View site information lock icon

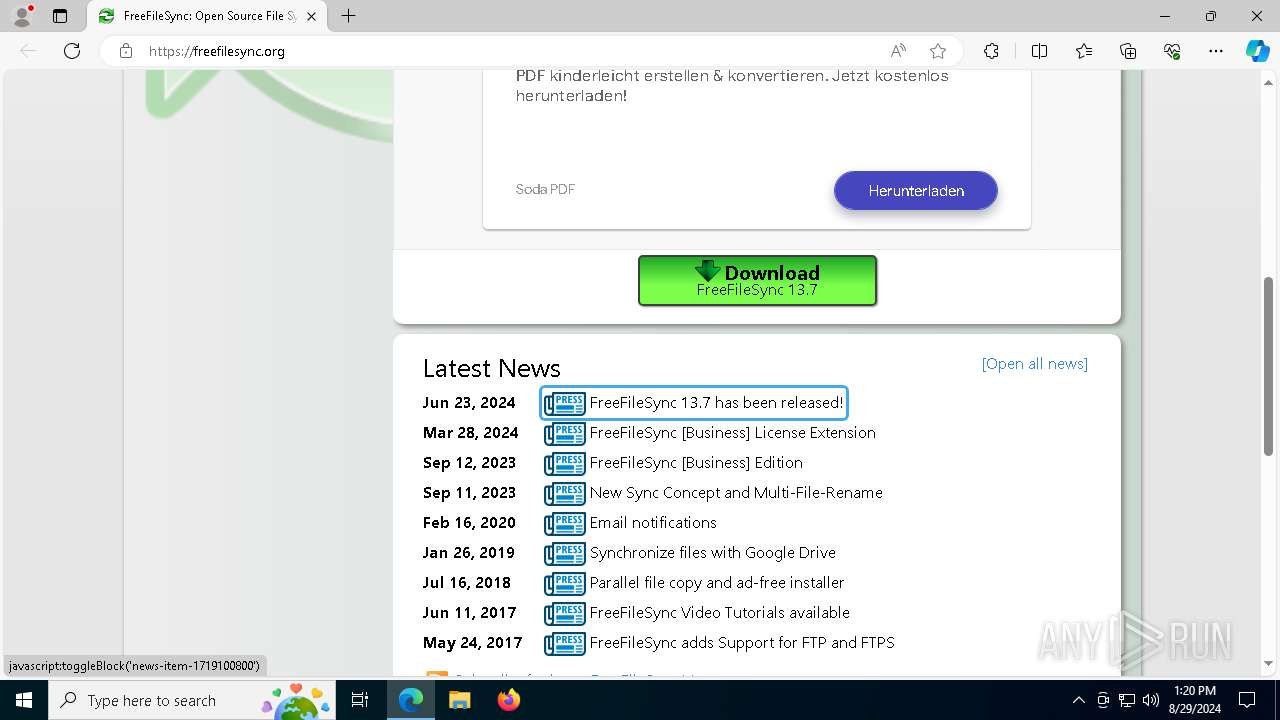pos(126,51)
